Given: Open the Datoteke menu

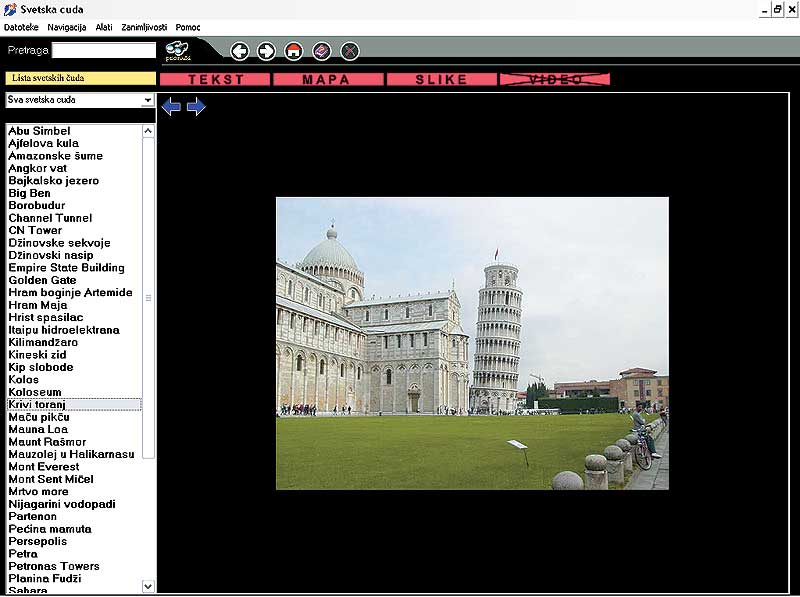Looking at the screenshot, I should (21, 28).
